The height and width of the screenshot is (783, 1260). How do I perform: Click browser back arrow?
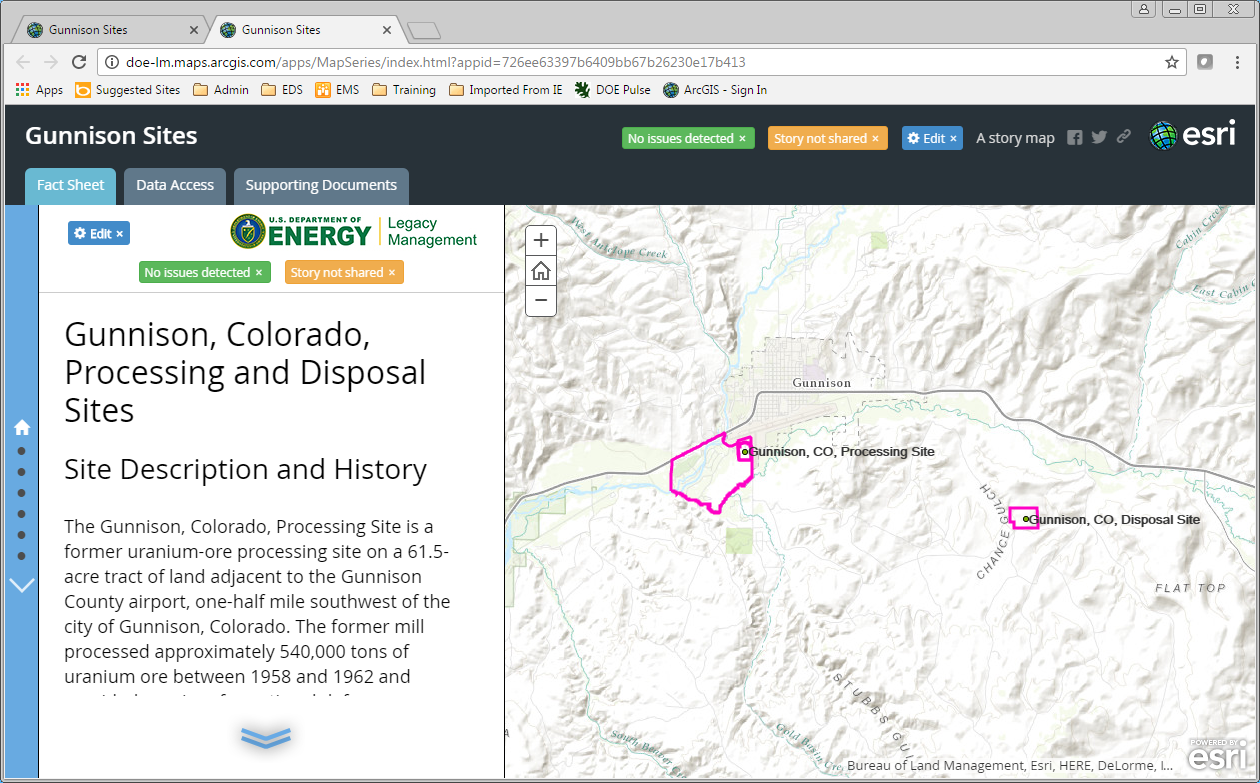[x=24, y=62]
